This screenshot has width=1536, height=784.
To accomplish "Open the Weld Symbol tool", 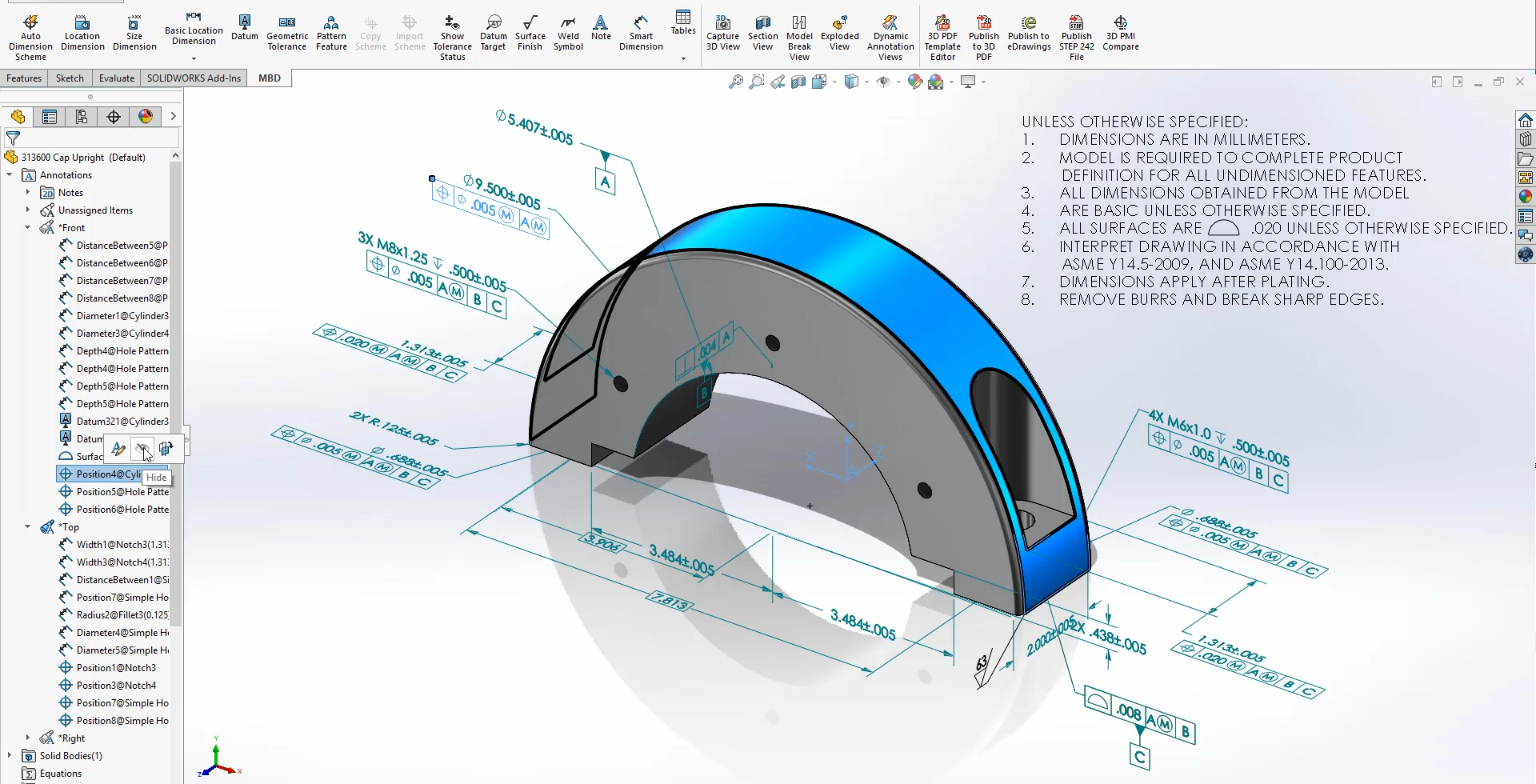I will tap(568, 33).
